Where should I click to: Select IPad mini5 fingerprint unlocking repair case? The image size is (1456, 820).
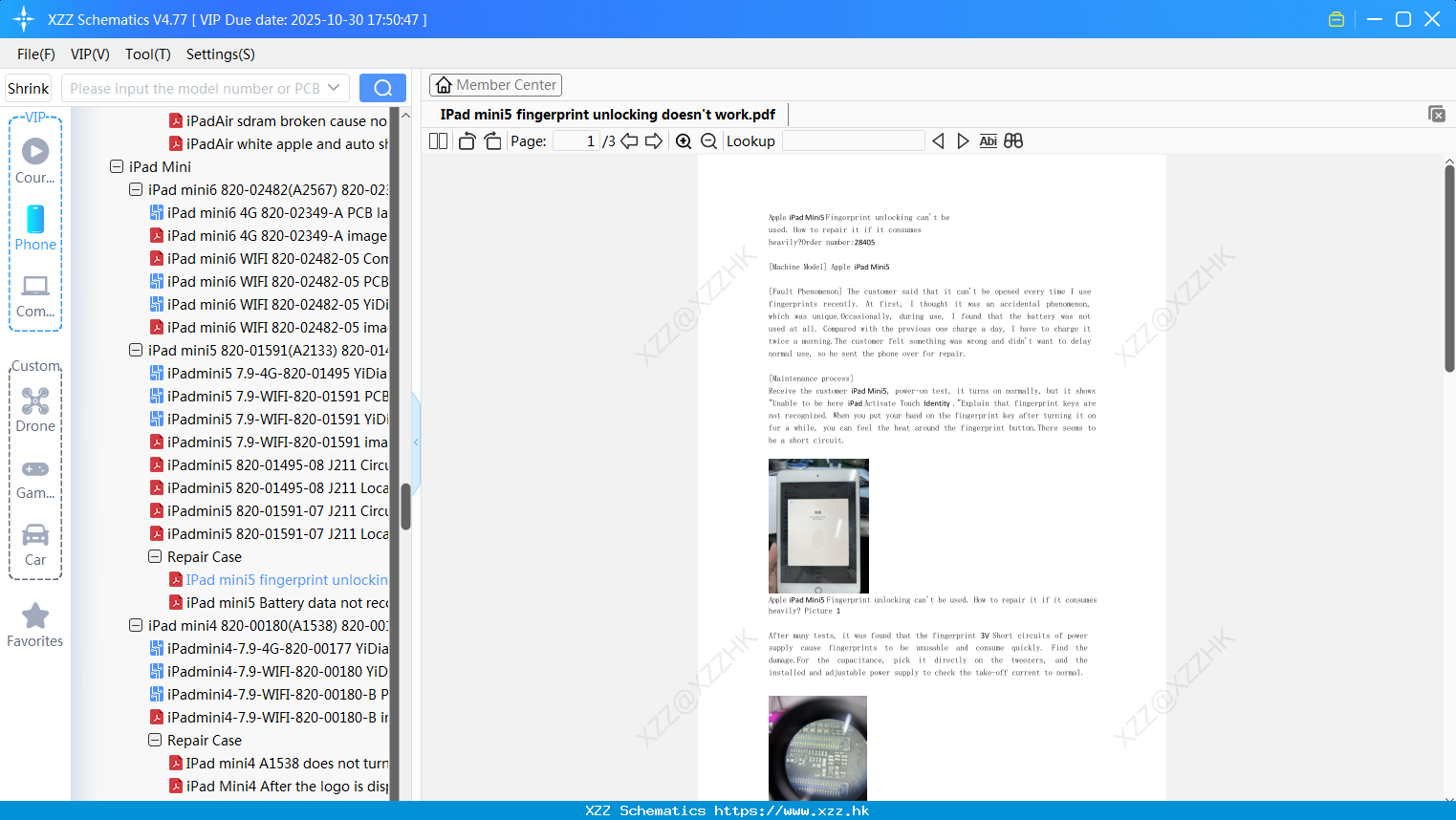coord(278,579)
